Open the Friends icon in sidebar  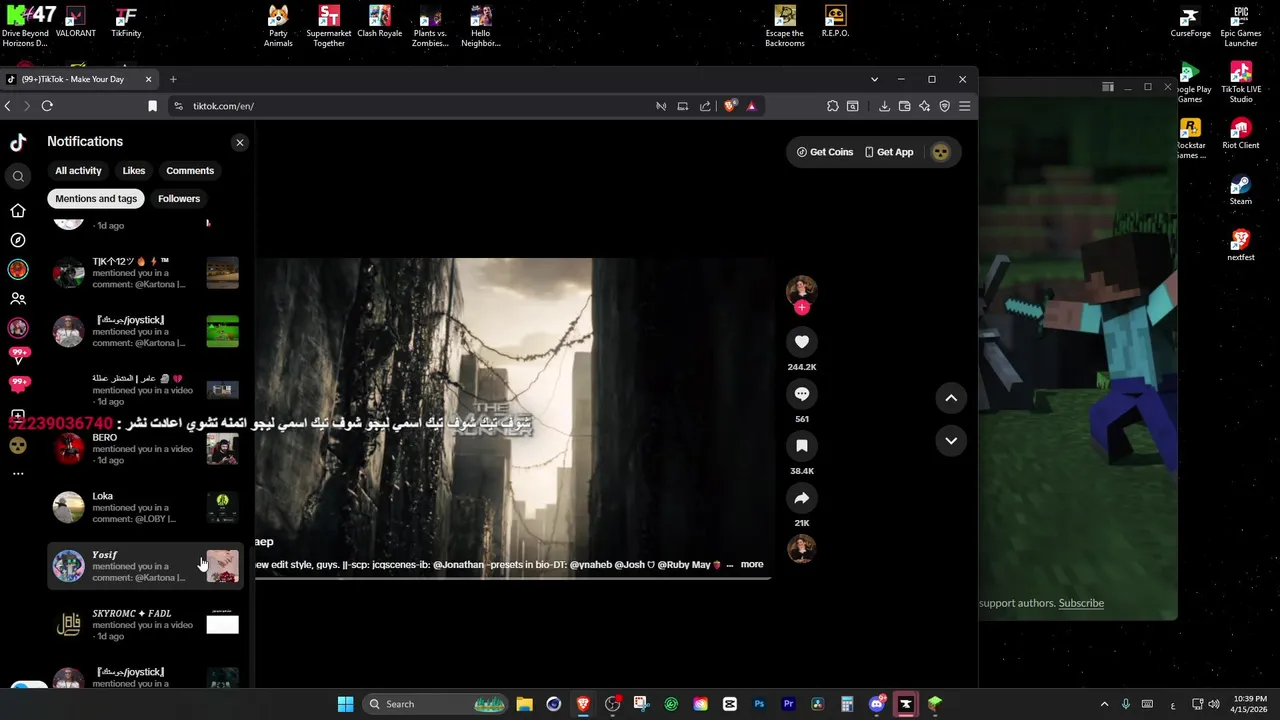click(x=18, y=299)
